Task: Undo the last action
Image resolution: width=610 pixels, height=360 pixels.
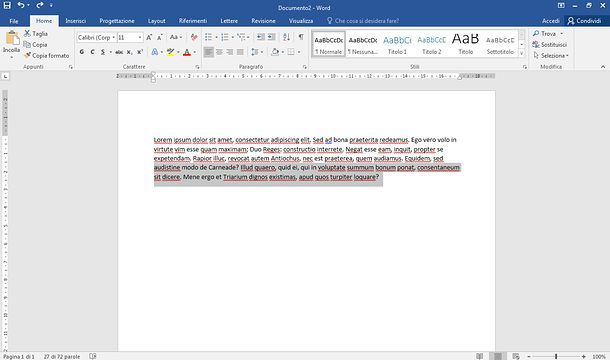Action: tap(21, 5)
